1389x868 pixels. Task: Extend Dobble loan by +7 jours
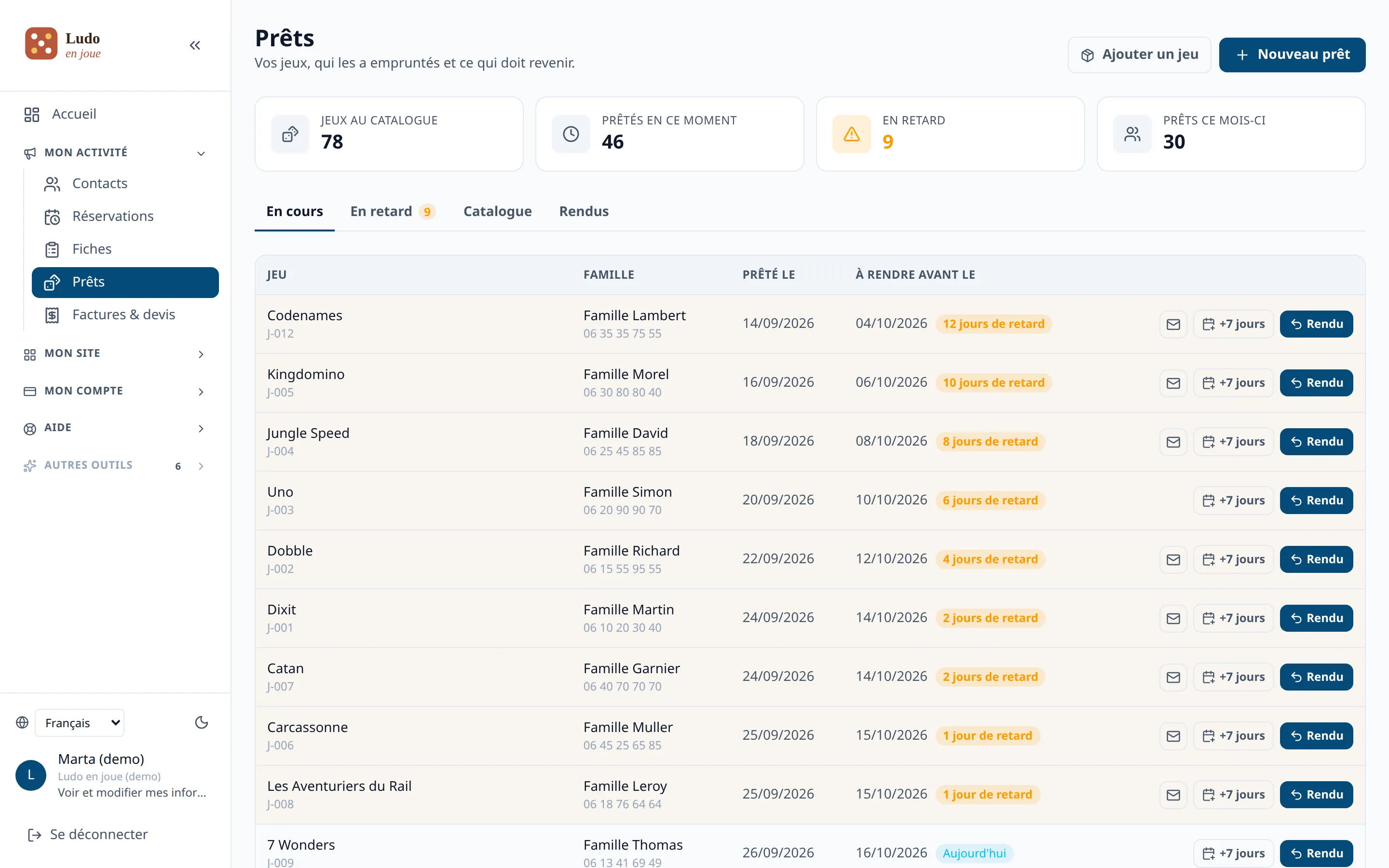tap(1233, 560)
